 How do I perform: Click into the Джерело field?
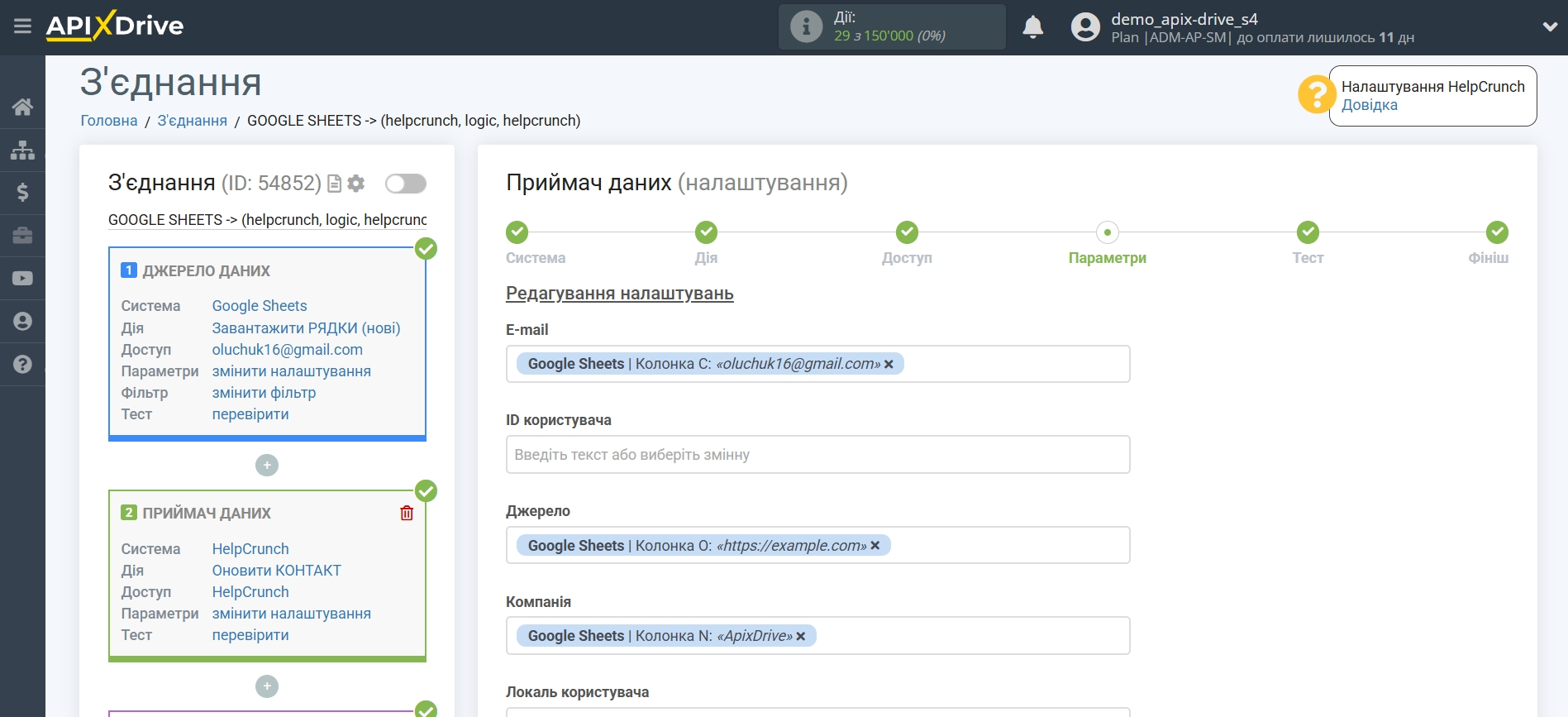(818, 545)
